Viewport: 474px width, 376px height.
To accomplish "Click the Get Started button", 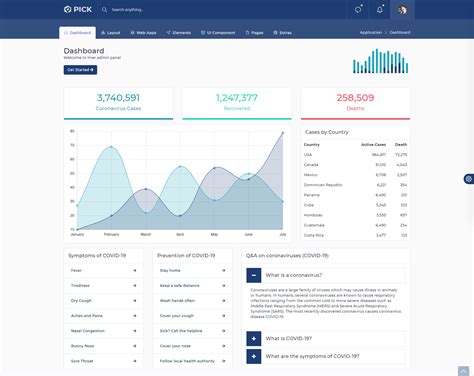I will pos(80,70).
